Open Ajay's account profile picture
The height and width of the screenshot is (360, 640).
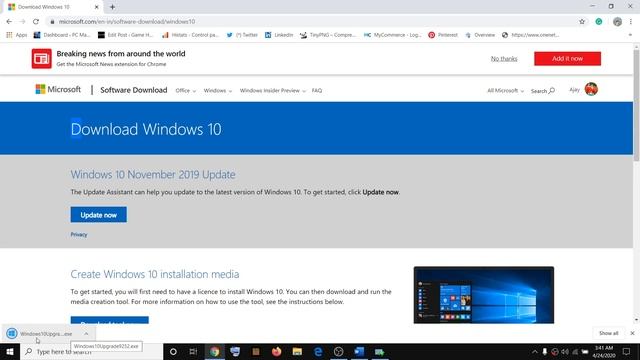[591, 89]
